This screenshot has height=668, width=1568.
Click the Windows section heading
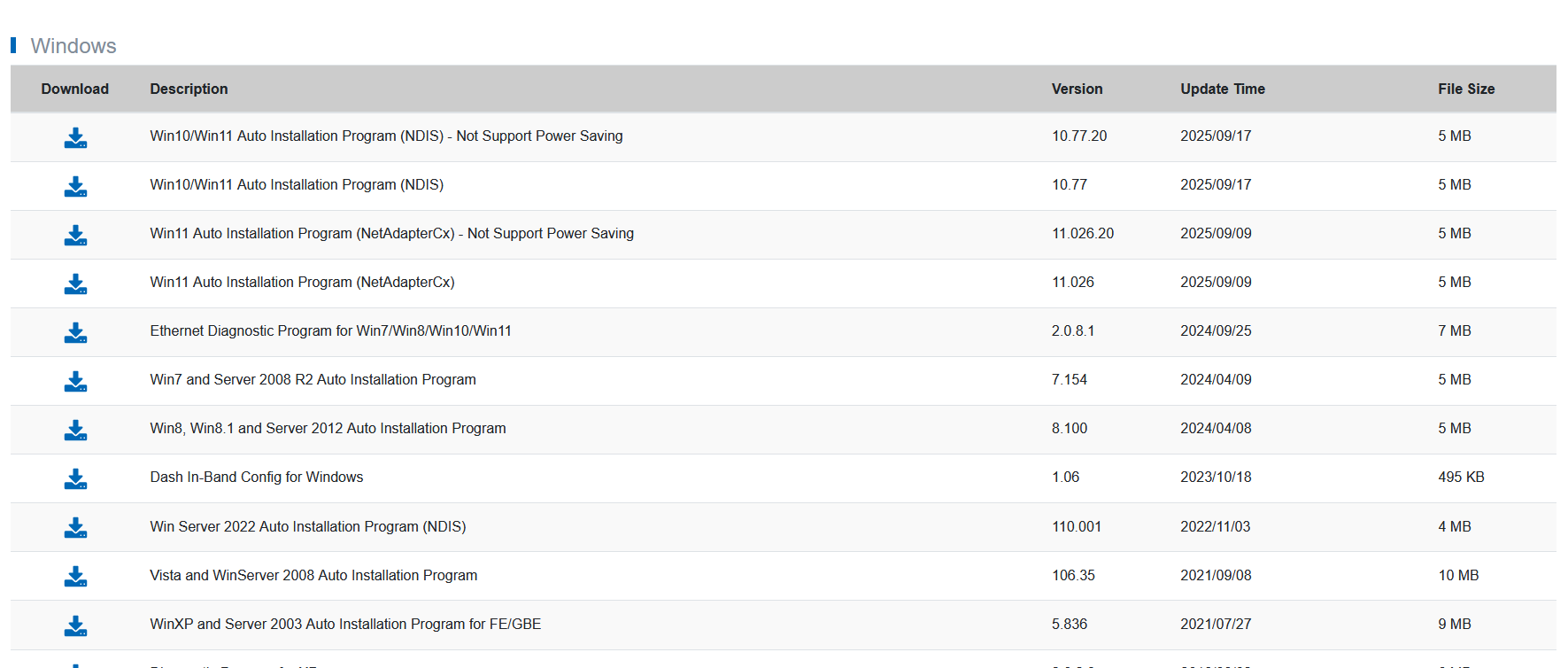coord(73,46)
